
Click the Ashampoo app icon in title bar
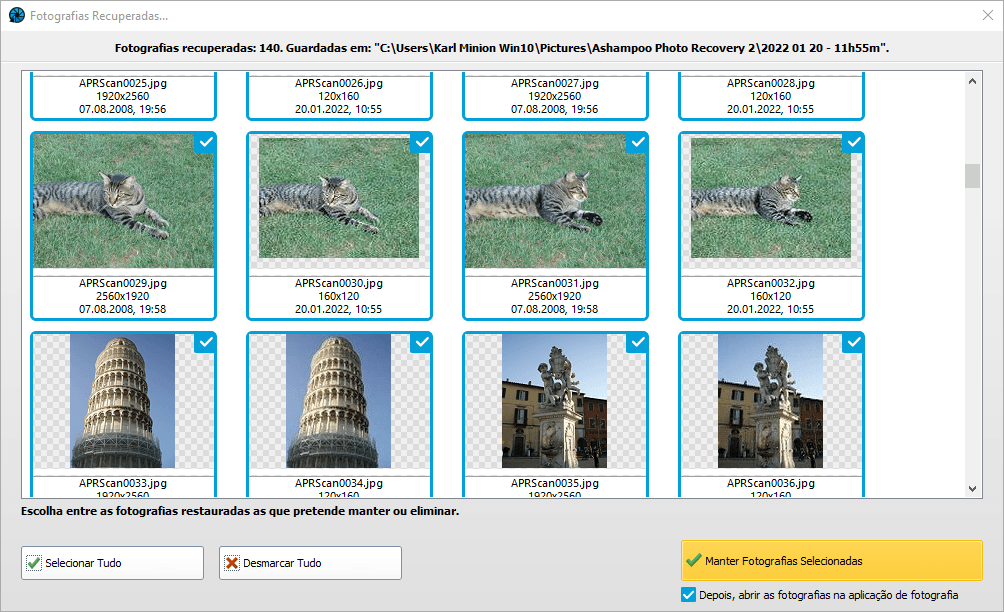click(16, 15)
